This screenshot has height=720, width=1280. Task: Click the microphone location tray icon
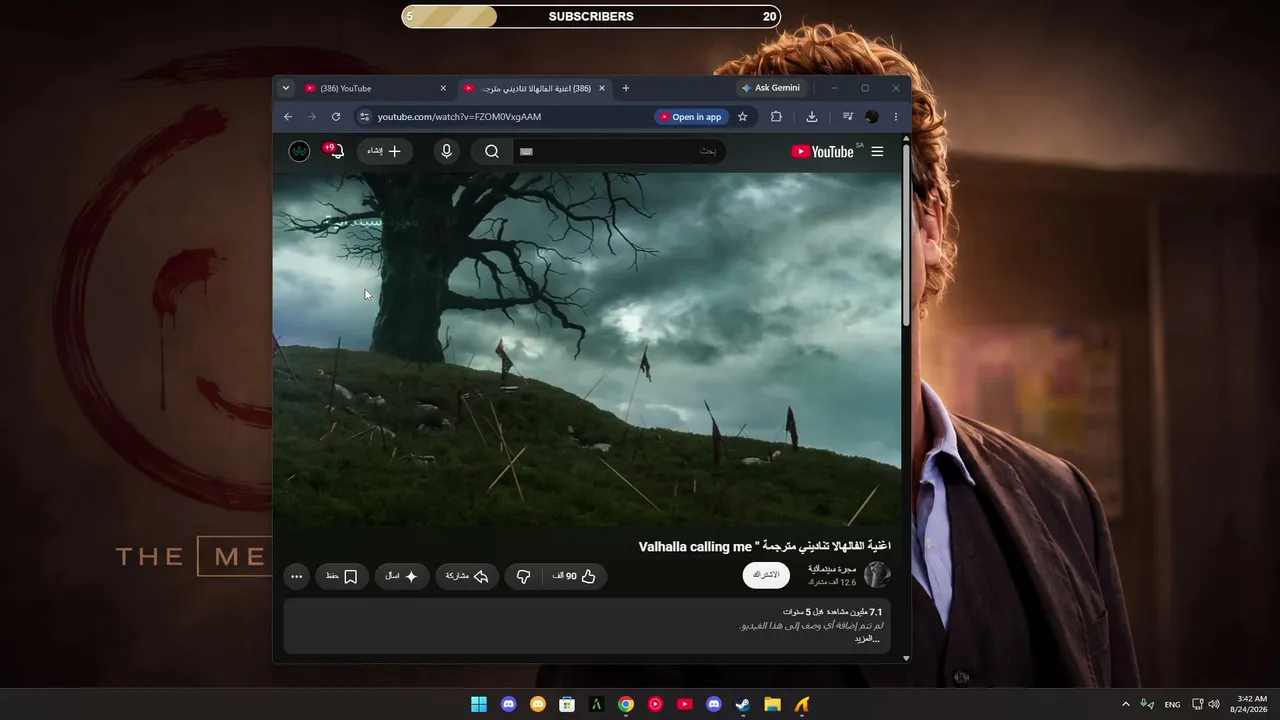point(1147,704)
